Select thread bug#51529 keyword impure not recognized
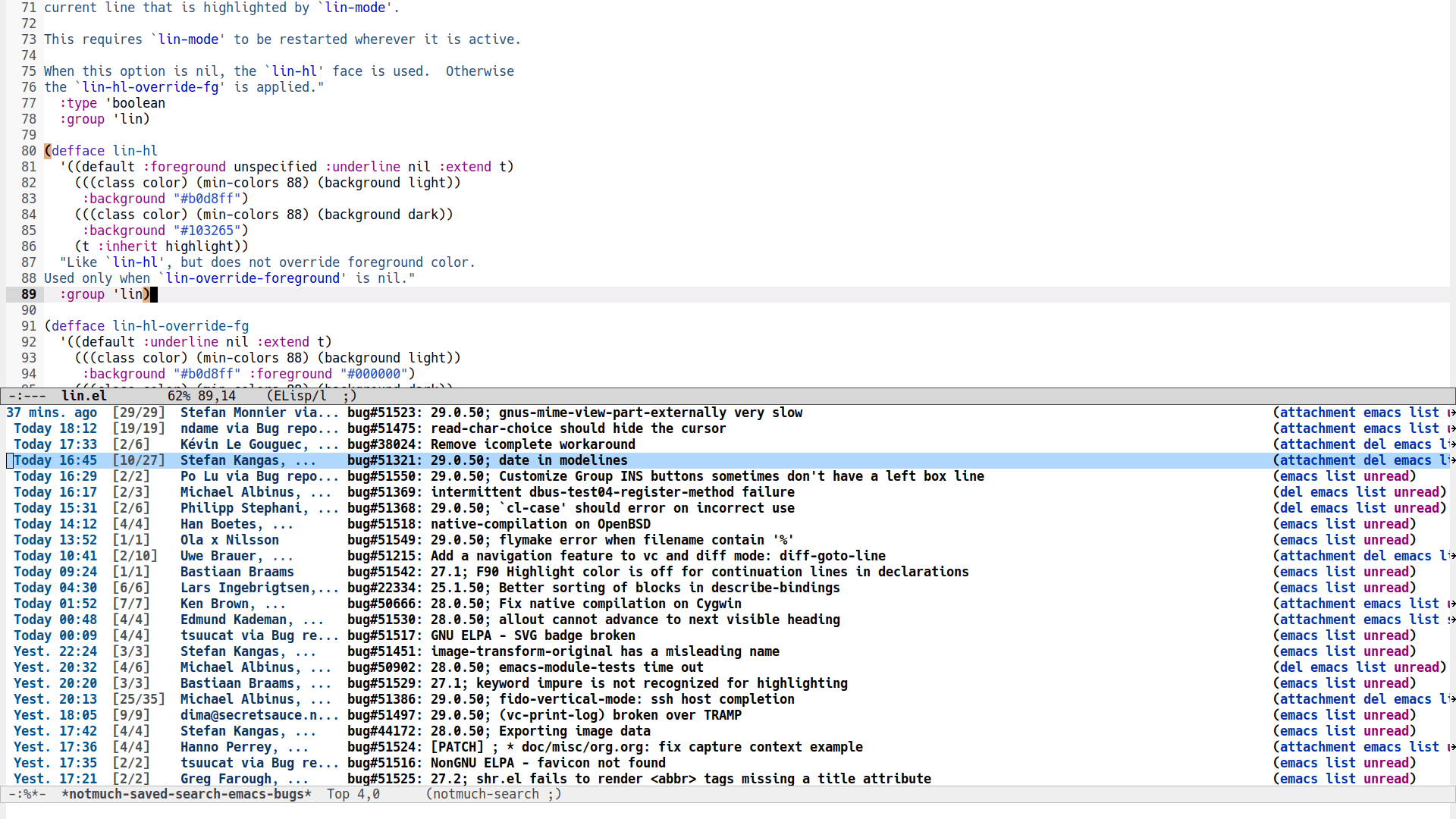 click(x=598, y=683)
